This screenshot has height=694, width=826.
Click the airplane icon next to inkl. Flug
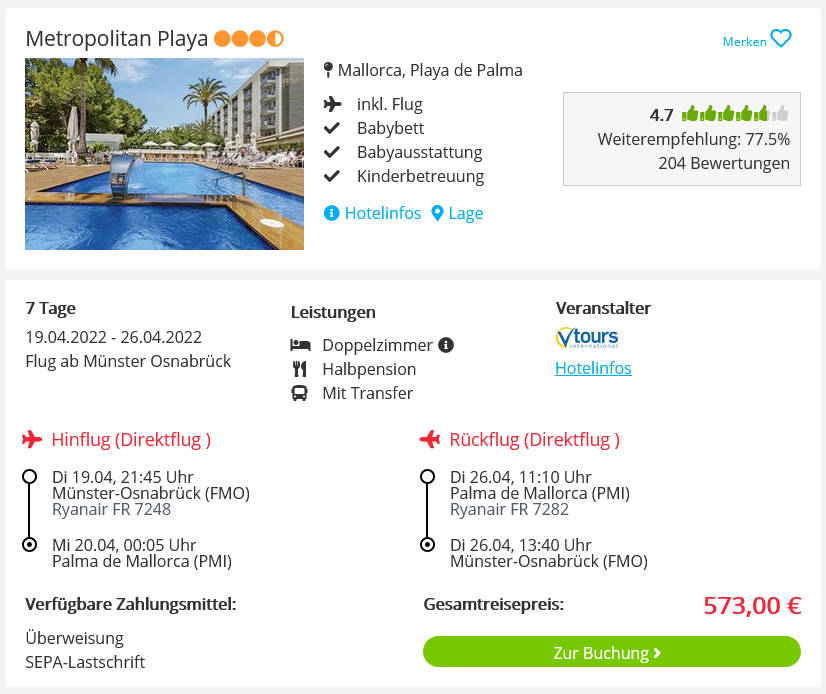click(332, 104)
